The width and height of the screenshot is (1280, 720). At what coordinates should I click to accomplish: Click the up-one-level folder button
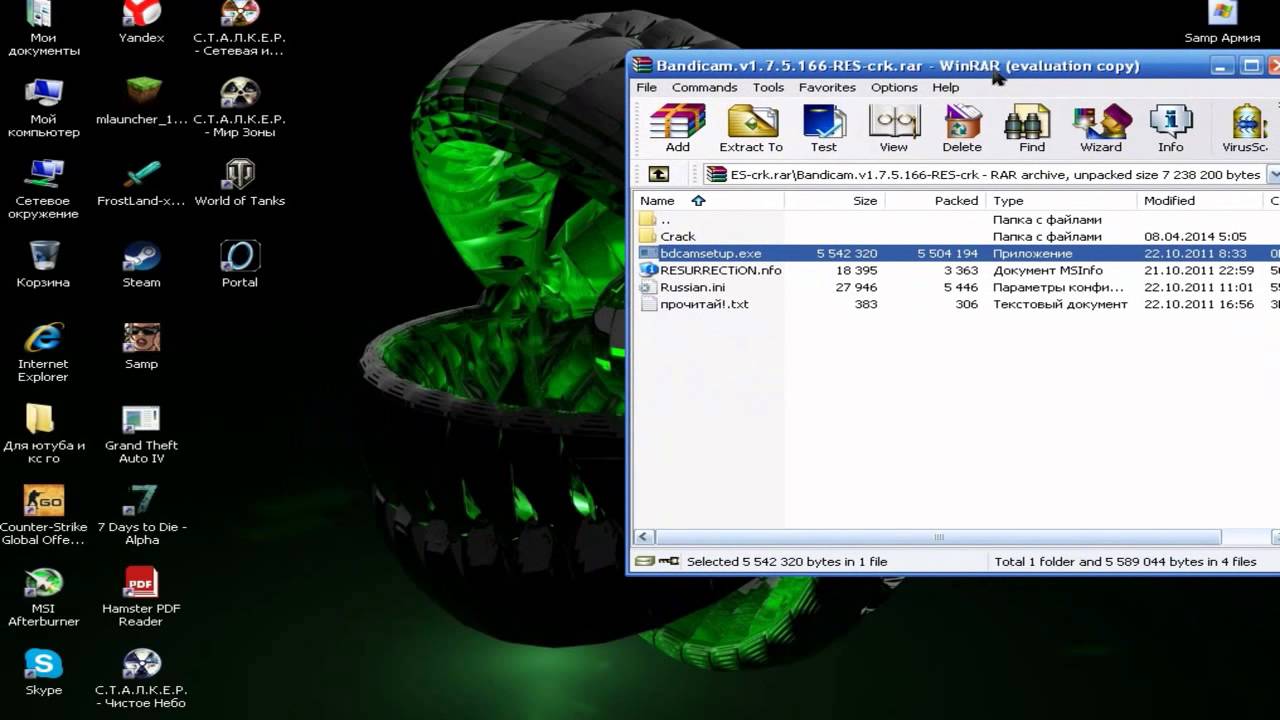click(658, 174)
